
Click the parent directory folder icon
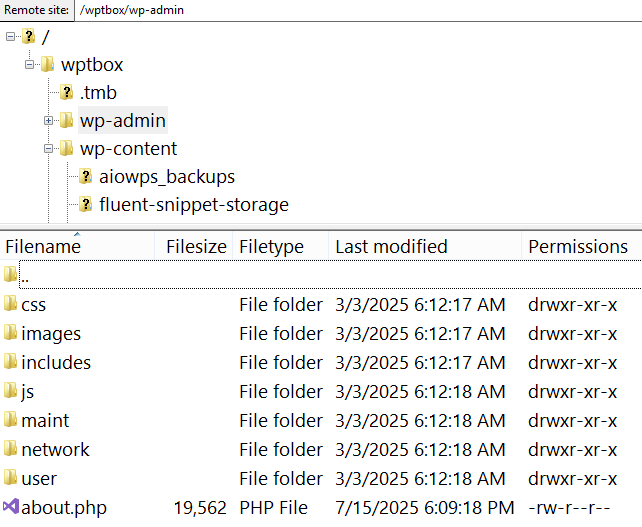click(x=11, y=274)
